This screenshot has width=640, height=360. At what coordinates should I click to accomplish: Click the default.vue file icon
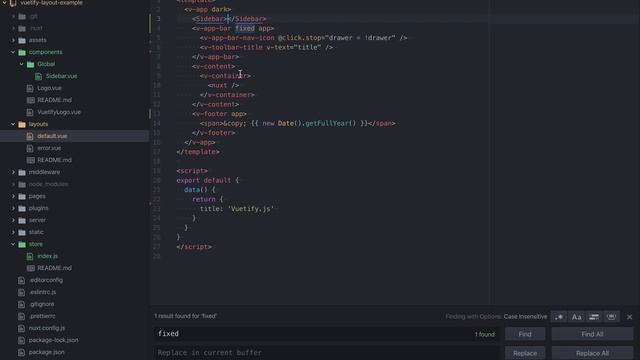[30, 136]
